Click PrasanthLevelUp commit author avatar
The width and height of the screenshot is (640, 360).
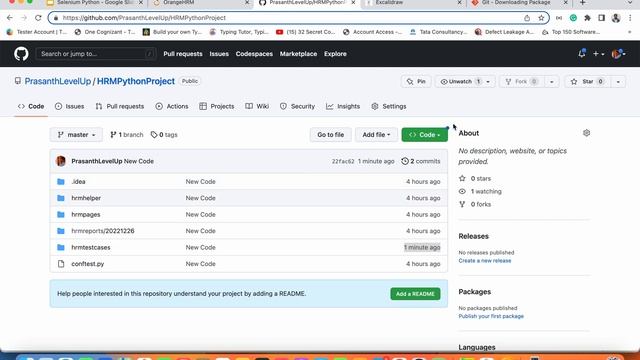click(x=61, y=161)
